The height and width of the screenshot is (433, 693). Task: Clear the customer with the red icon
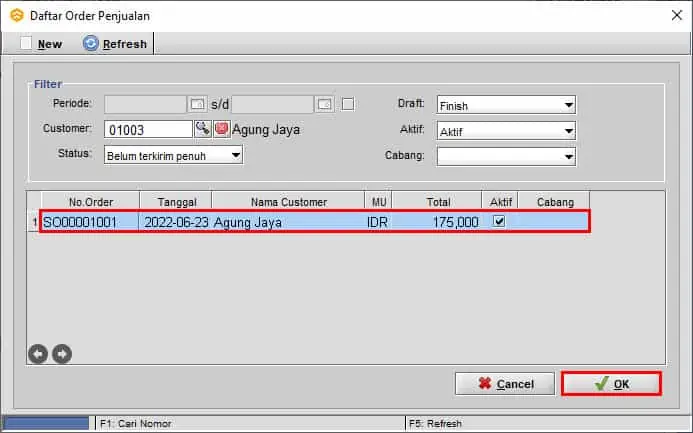pyautogui.click(x=221, y=129)
